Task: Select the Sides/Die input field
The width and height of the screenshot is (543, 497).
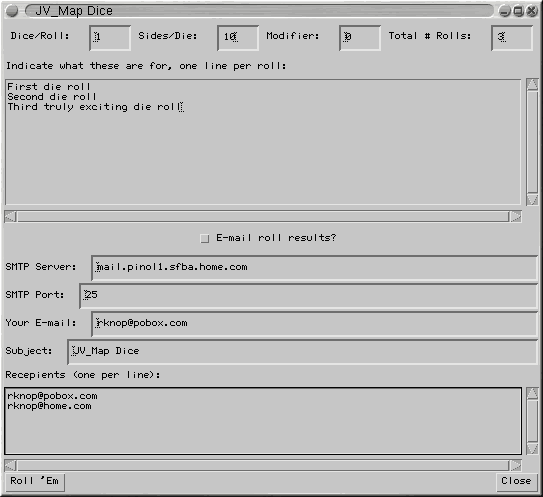Action: 238,37
